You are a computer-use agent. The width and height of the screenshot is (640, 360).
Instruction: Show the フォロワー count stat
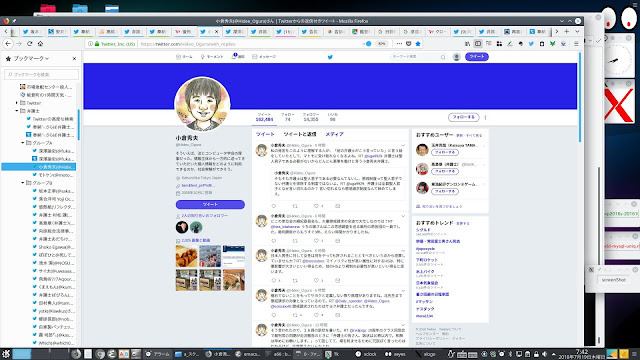pos(311,117)
